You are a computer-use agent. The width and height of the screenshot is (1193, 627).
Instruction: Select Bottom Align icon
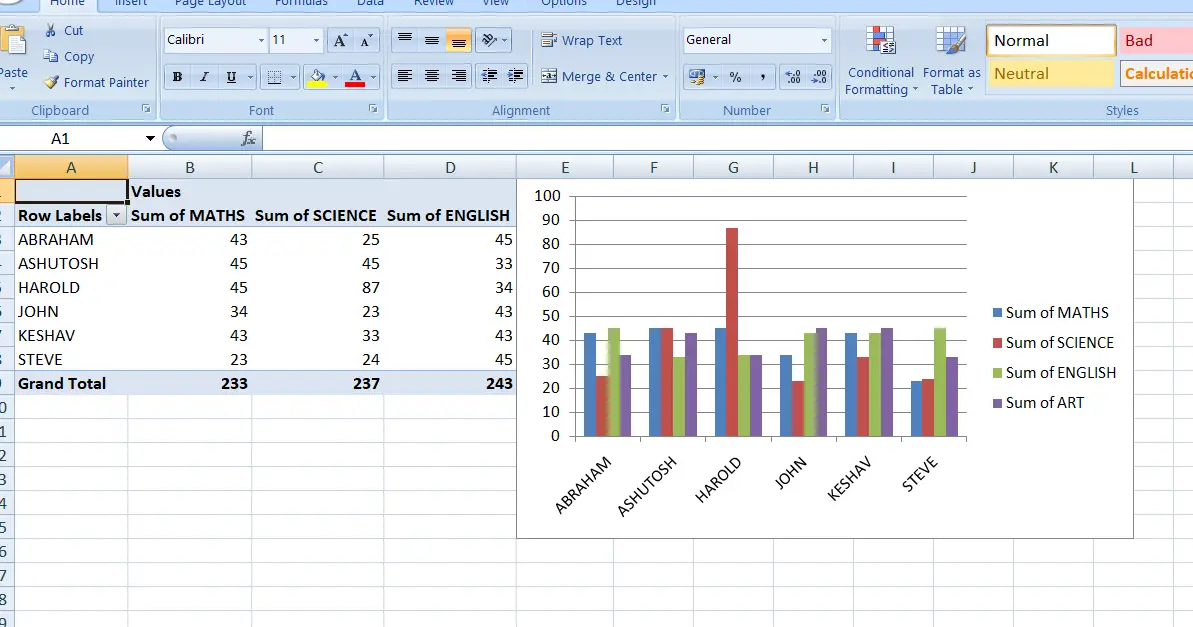[458, 40]
